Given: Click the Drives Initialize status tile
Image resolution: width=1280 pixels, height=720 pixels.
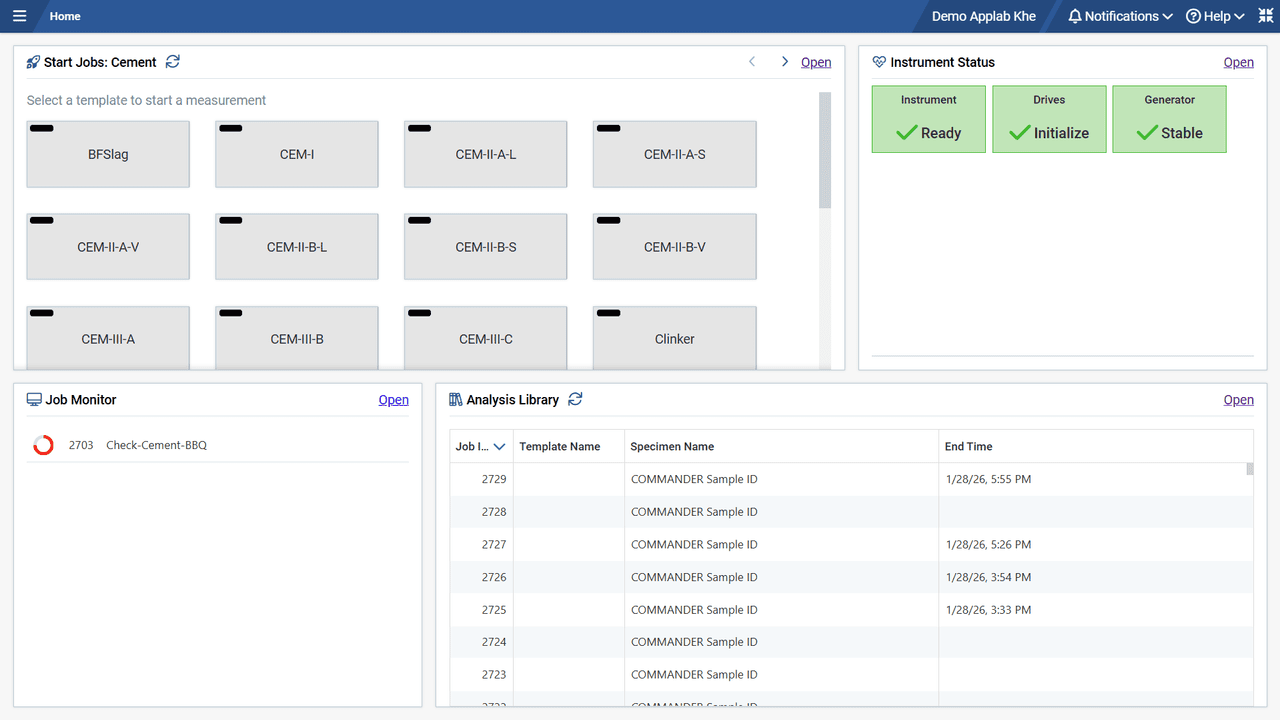Looking at the screenshot, I should tap(1049, 119).
